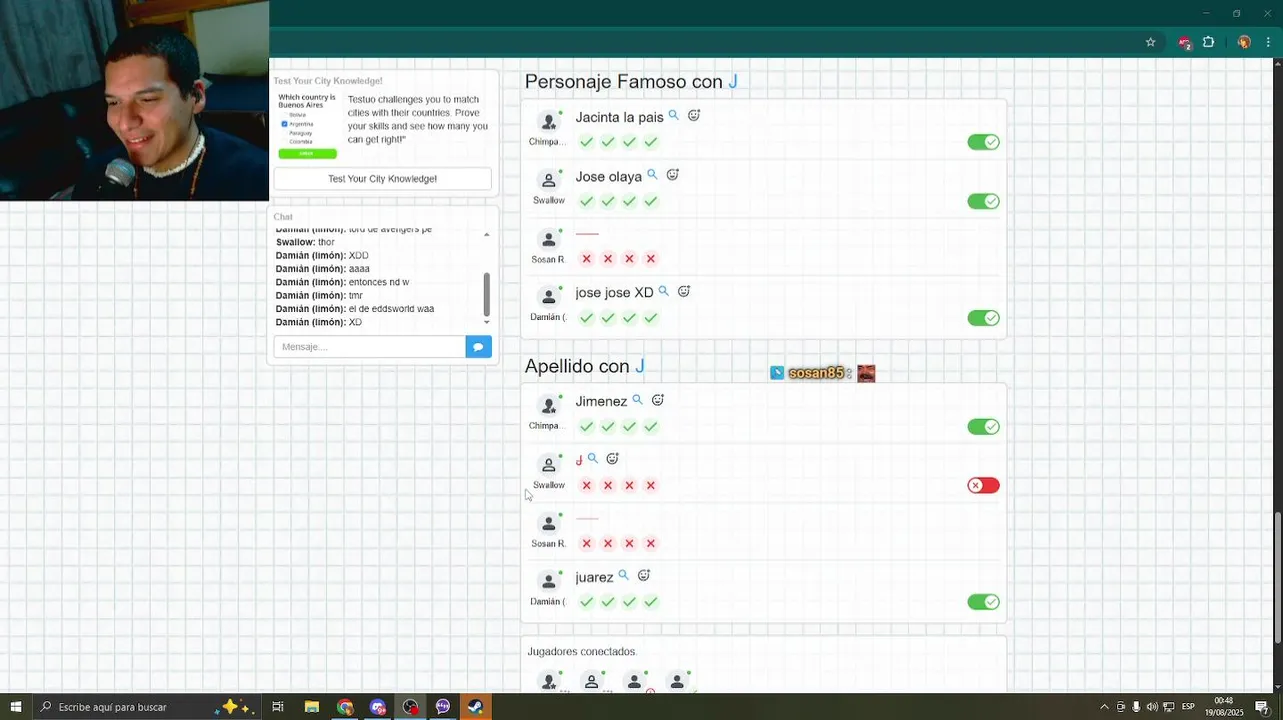Image resolution: width=1283 pixels, height=720 pixels.
Task: Search the answer "Jose olaya" with magnifier icon
Action: pos(652,175)
